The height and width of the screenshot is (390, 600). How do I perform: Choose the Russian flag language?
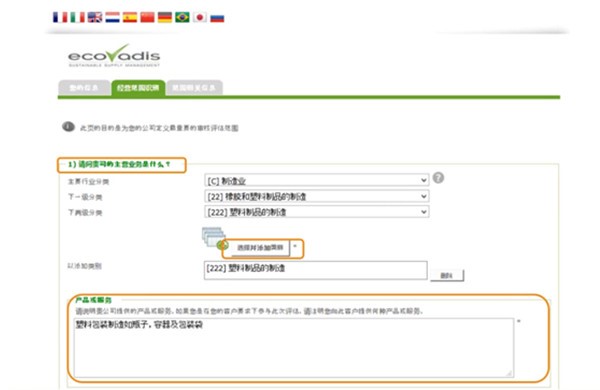click(x=217, y=17)
